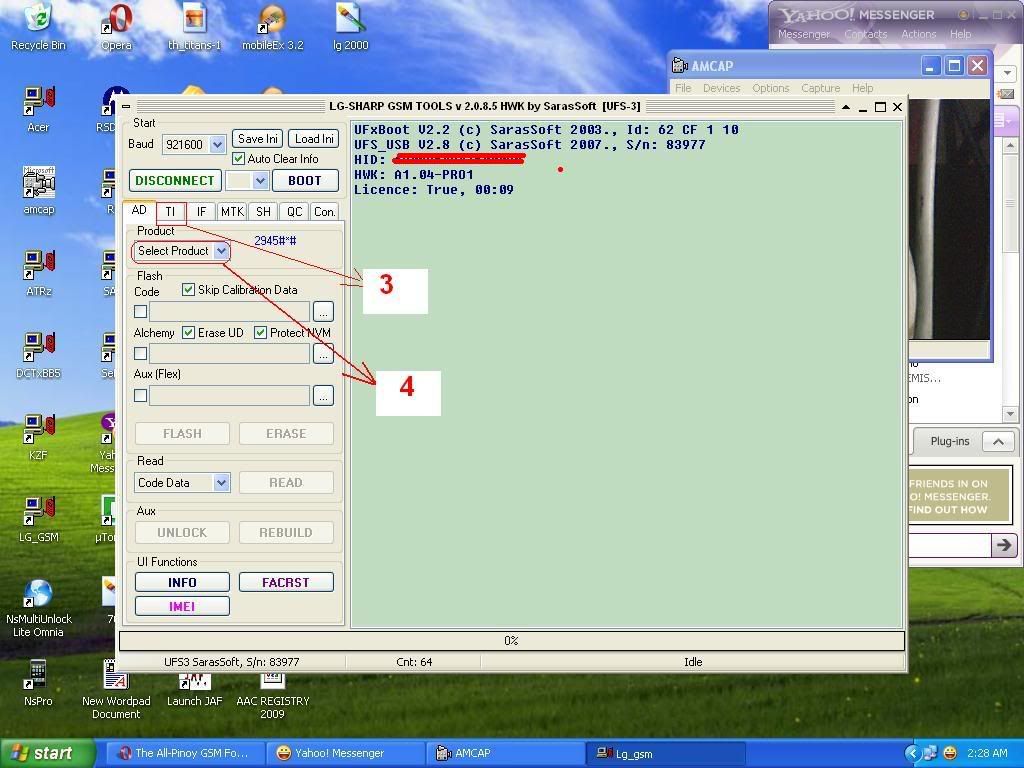Open AMCAP Capture menu
The height and width of the screenshot is (768, 1024).
point(820,88)
